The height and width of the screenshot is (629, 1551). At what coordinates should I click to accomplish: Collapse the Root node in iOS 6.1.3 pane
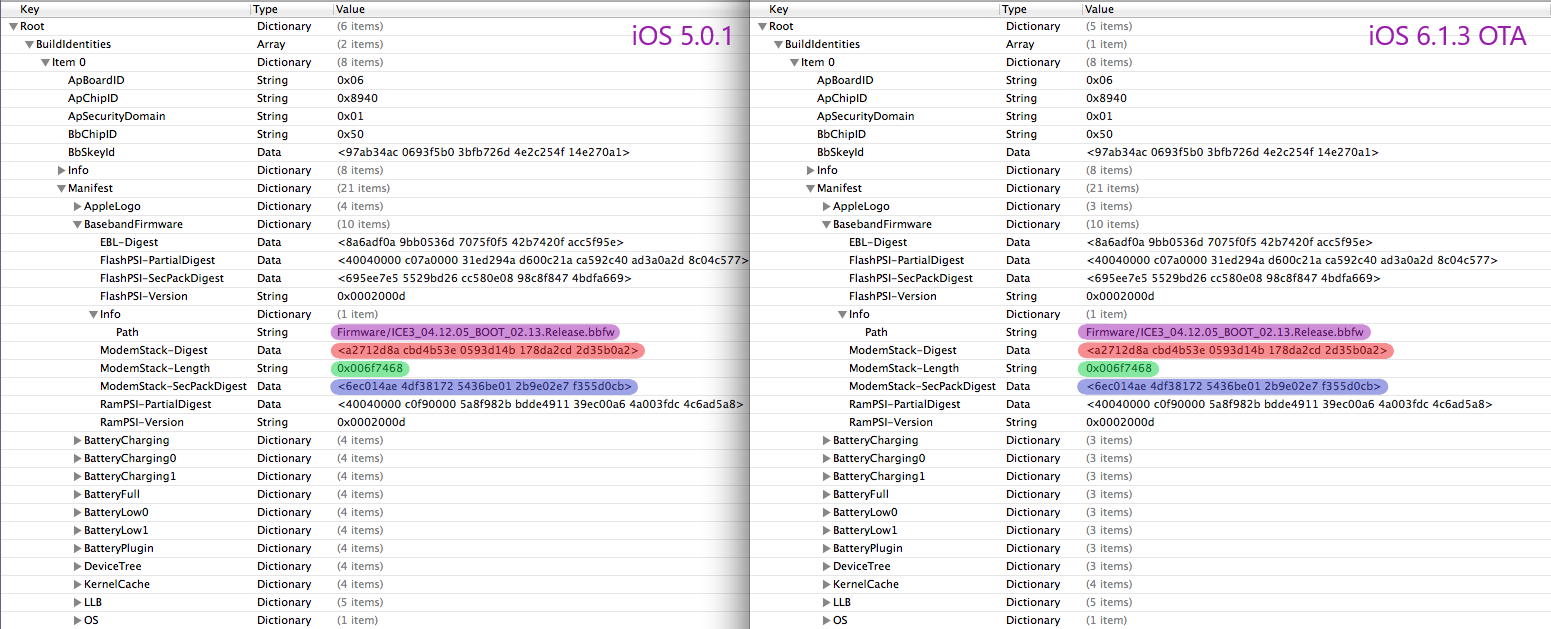coord(762,26)
